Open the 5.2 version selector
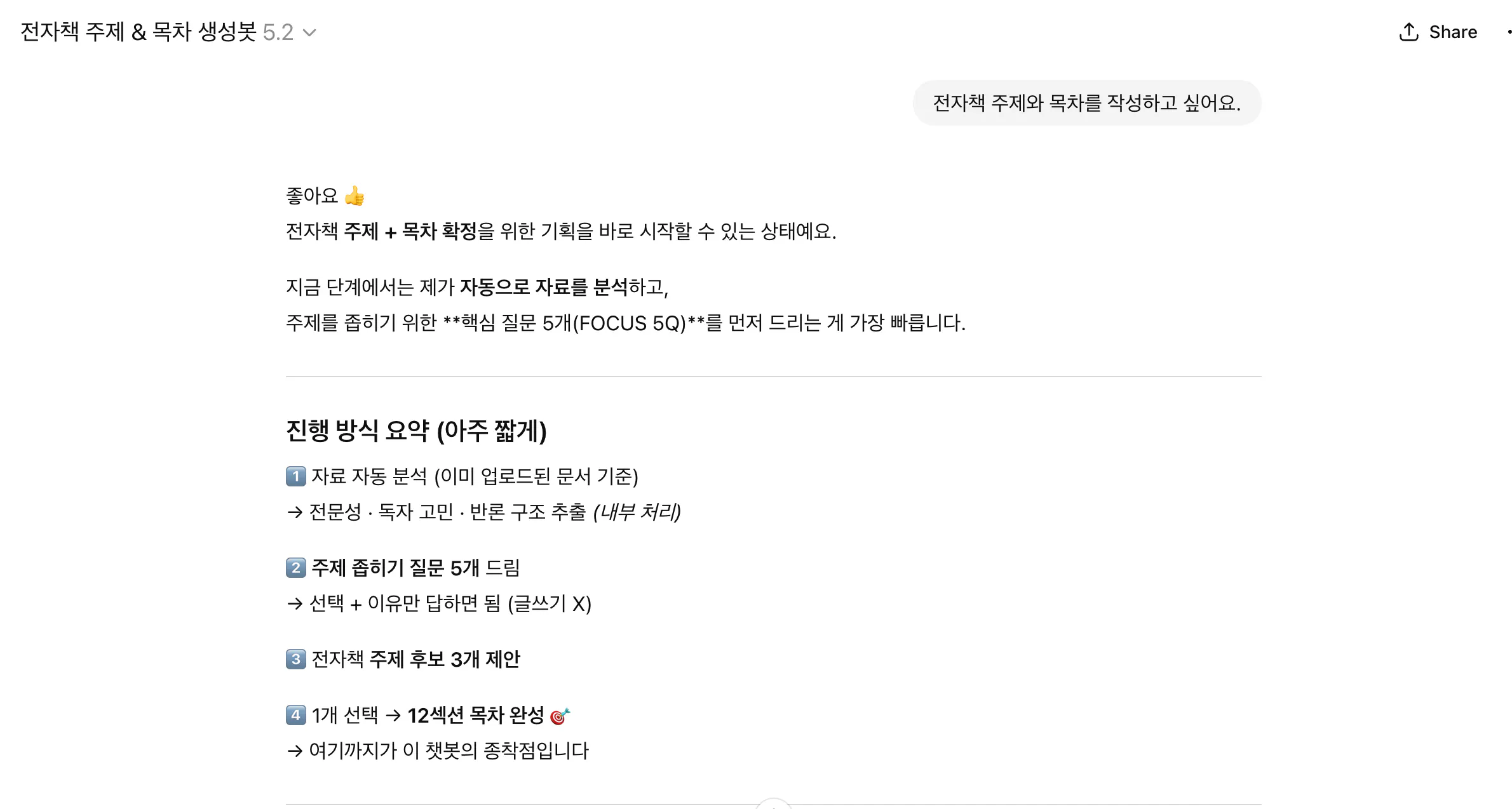1512x809 pixels. pyautogui.click(x=278, y=32)
